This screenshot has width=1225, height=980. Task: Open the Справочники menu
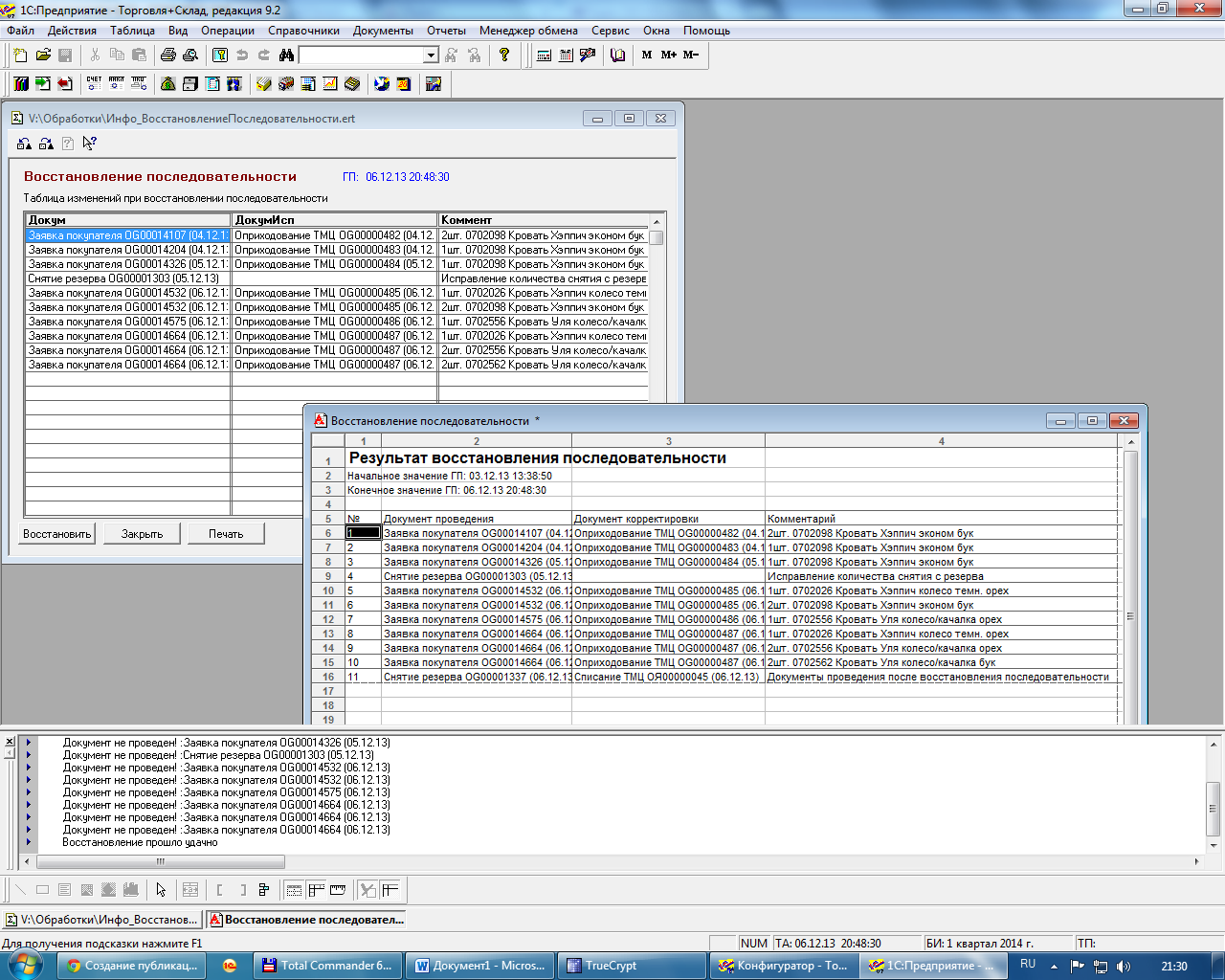(x=303, y=31)
